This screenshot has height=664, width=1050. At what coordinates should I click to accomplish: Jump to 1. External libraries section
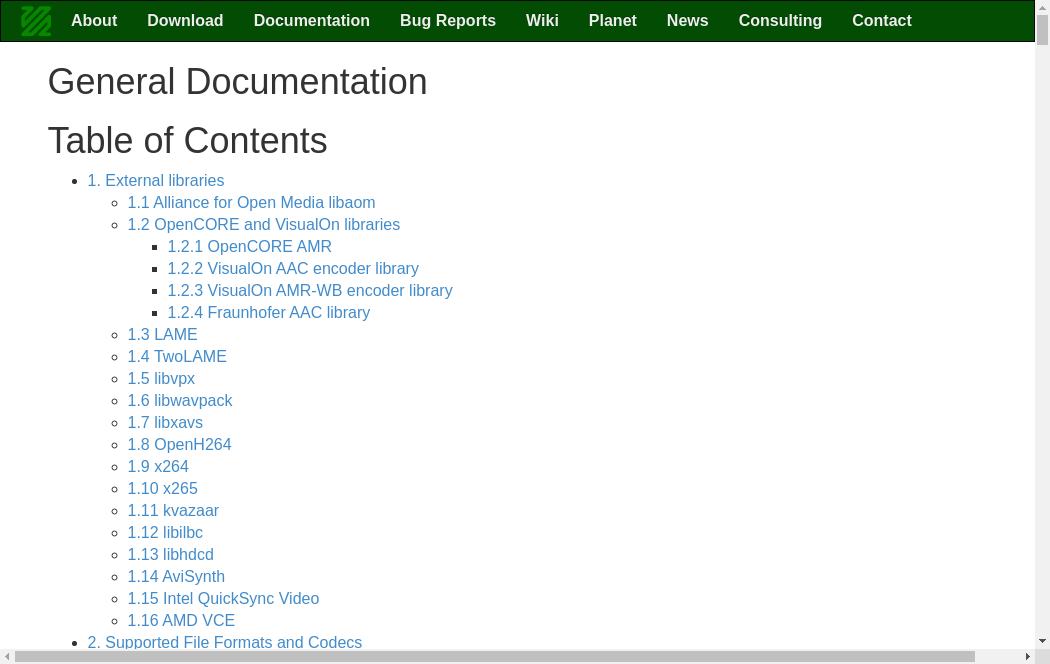[x=155, y=181]
